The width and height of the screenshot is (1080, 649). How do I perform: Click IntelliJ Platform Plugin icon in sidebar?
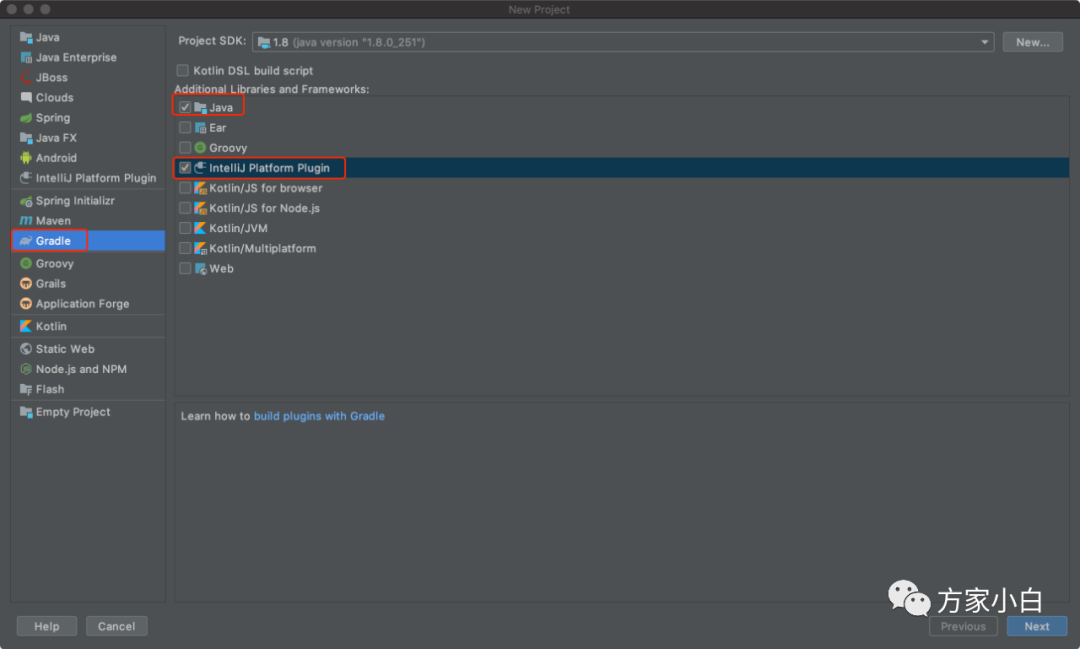coord(26,178)
